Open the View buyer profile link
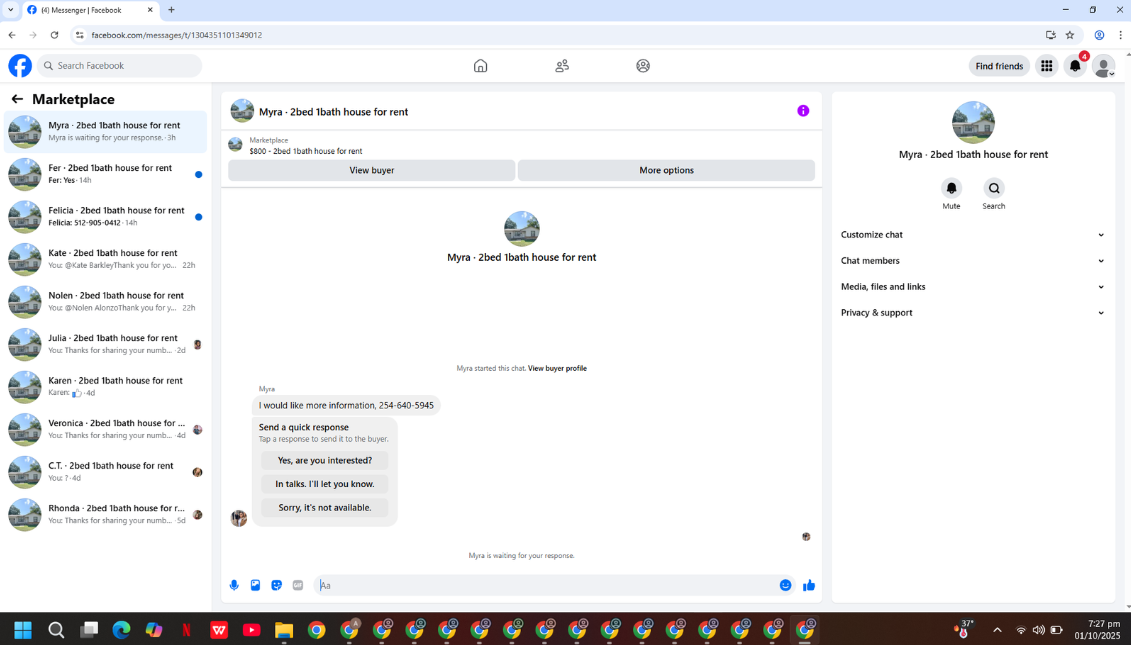 pos(557,369)
